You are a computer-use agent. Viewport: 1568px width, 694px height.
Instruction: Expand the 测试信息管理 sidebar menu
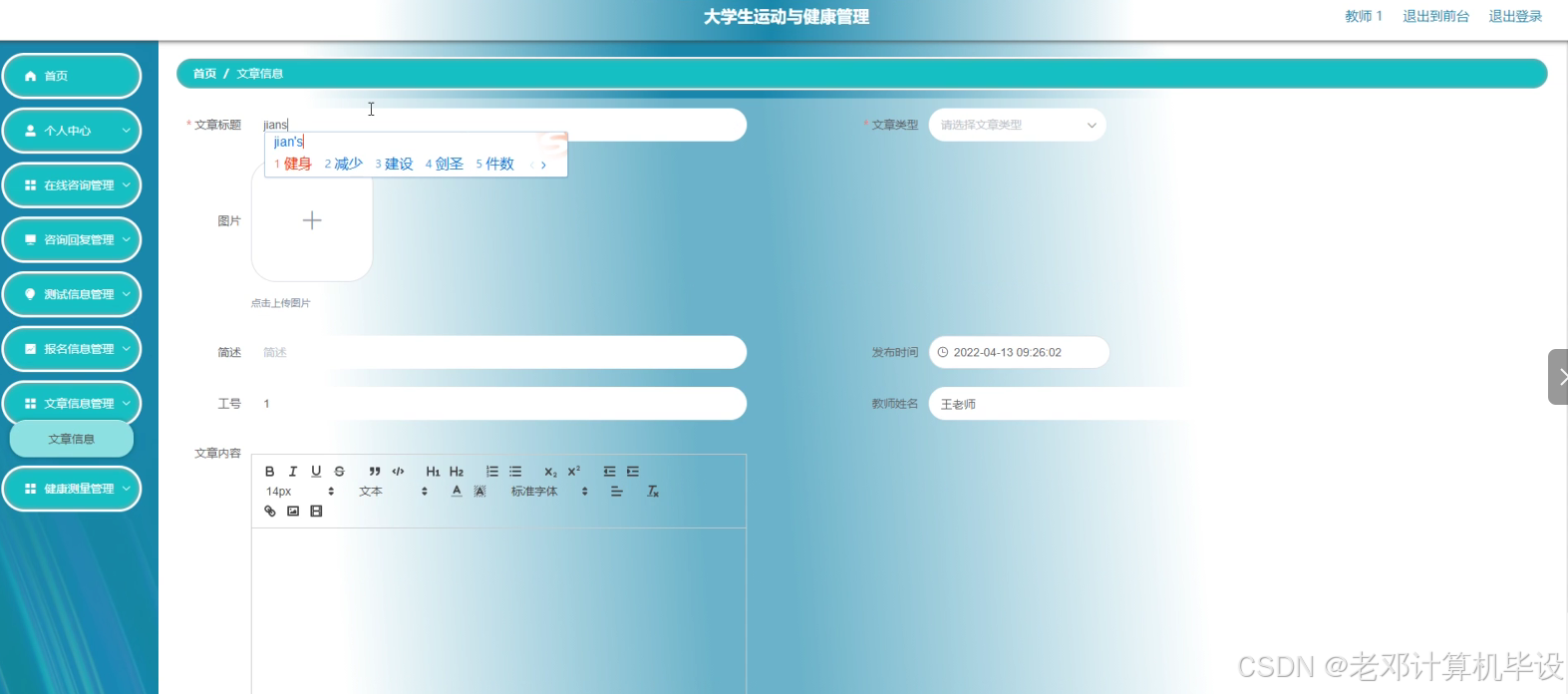[72, 294]
